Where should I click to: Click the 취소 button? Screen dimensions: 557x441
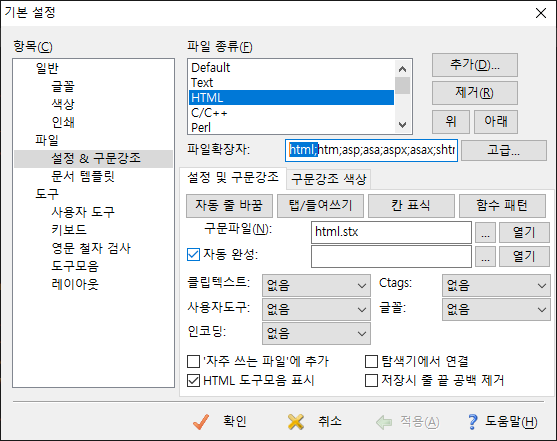click(x=315, y=422)
